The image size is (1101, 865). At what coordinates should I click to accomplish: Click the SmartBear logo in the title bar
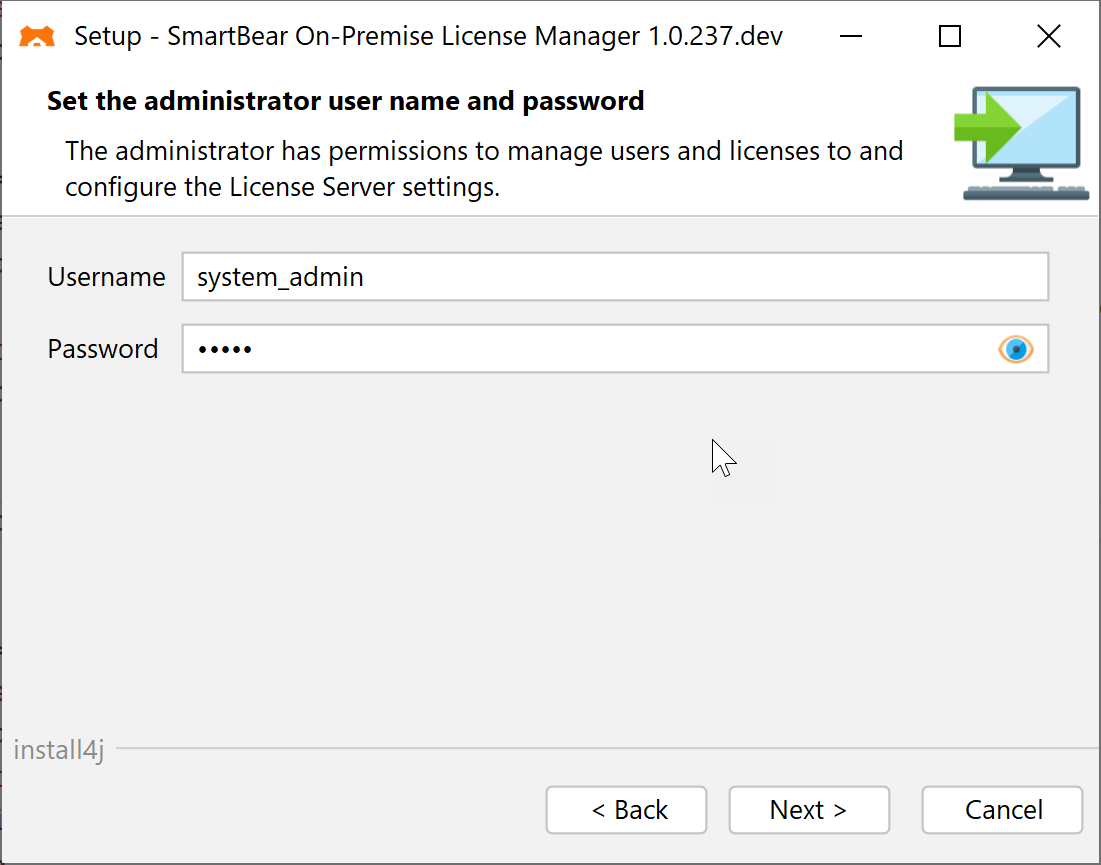coord(36,36)
